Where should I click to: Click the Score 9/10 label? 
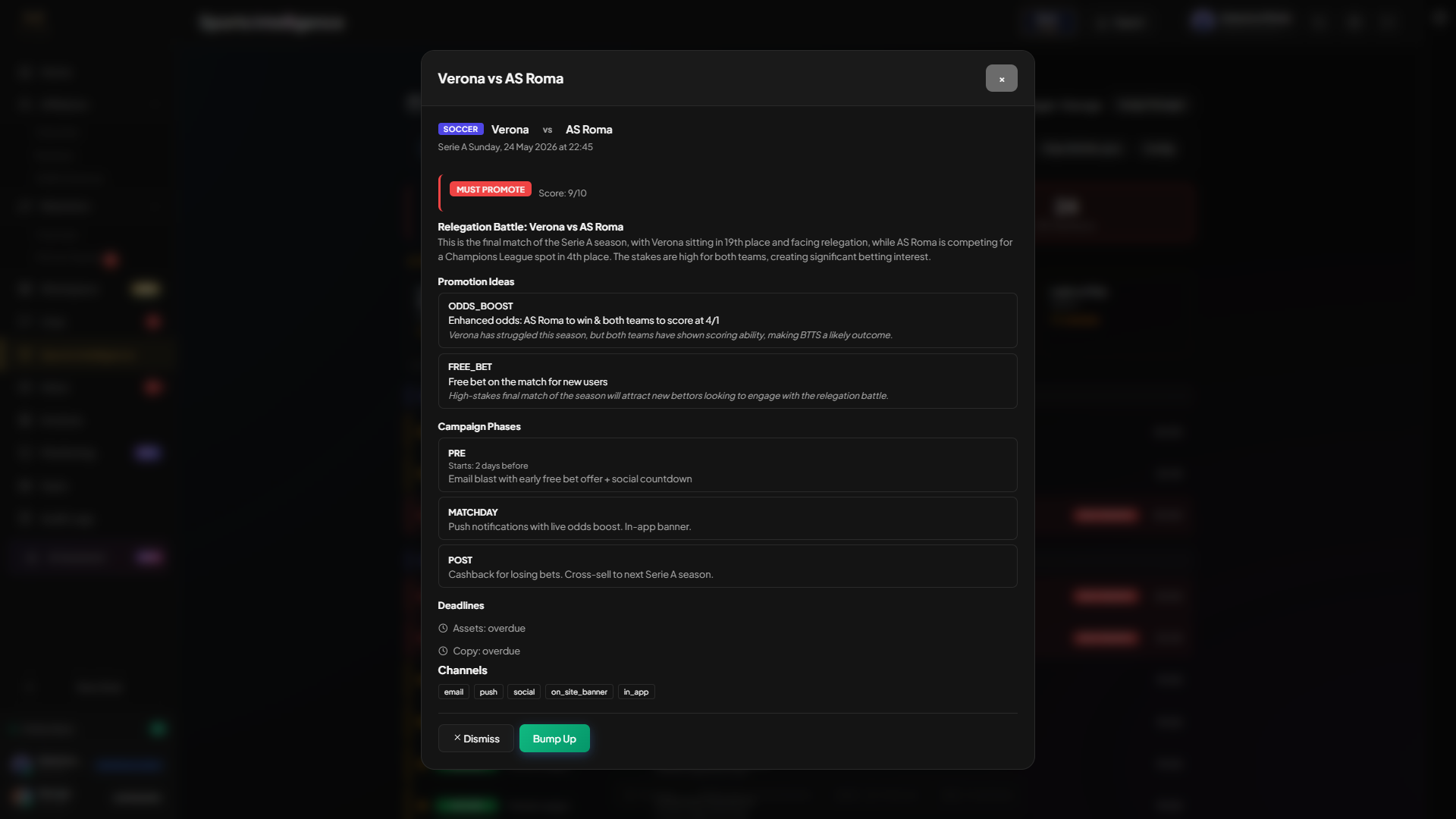click(x=563, y=193)
